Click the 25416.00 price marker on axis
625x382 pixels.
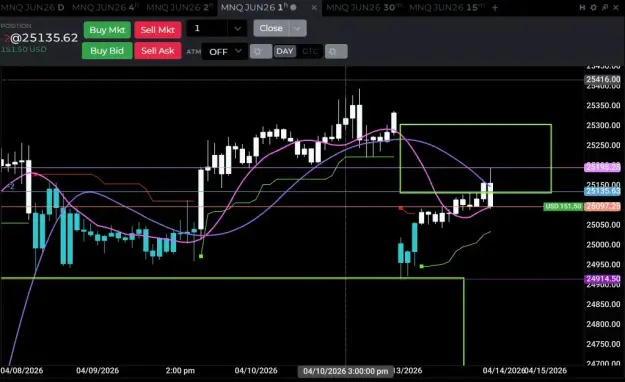point(603,79)
